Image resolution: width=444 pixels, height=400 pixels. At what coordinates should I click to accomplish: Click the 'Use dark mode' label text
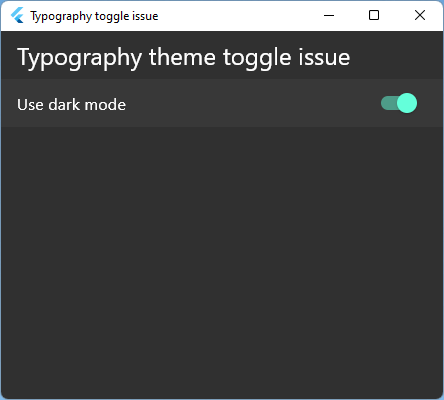pyautogui.click(x=72, y=105)
